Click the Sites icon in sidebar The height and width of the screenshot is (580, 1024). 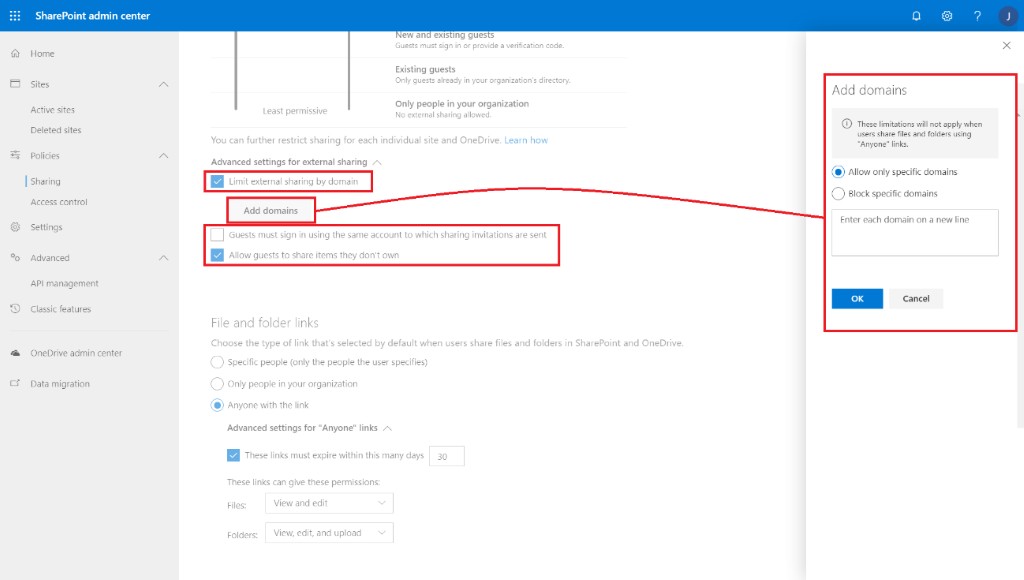(x=15, y=84)
